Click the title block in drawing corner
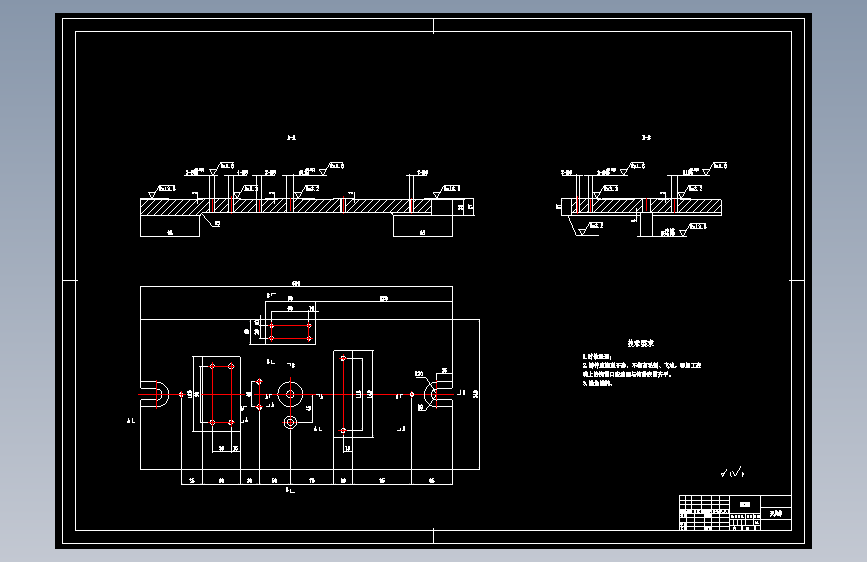This screenshot has width=867, height=562. coord(735,513)
